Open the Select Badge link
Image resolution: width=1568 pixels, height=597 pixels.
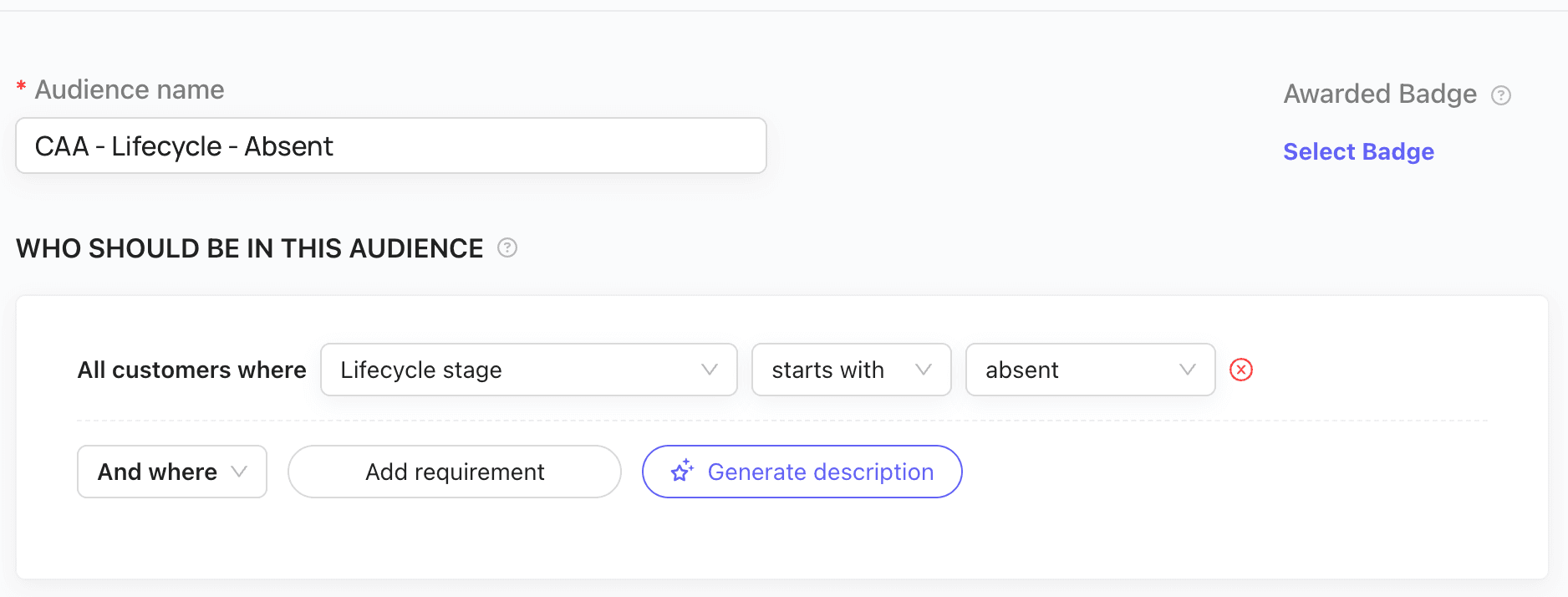(1358, 151)
